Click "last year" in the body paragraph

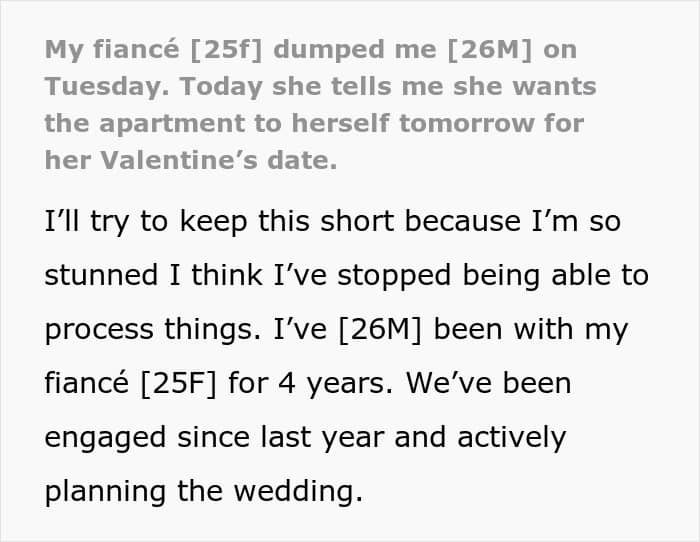tap(322, 438)
